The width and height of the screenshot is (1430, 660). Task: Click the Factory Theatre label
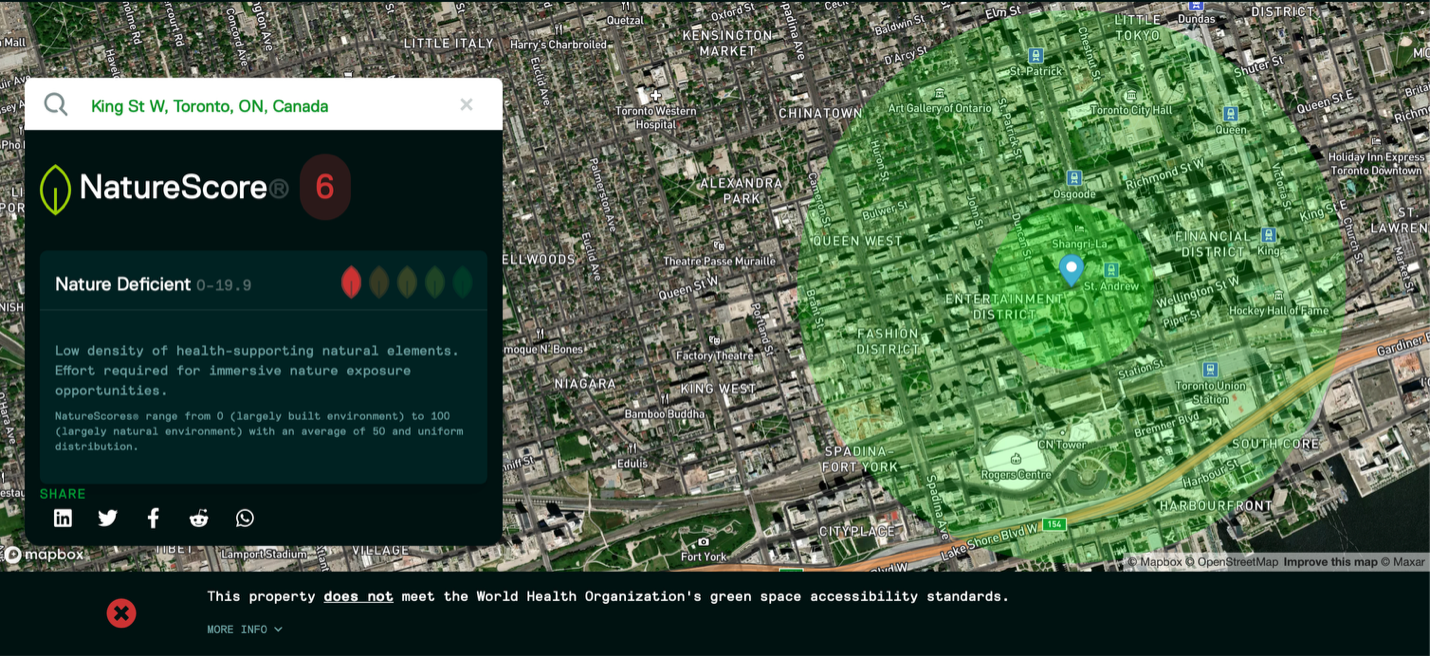click(716, 356)
